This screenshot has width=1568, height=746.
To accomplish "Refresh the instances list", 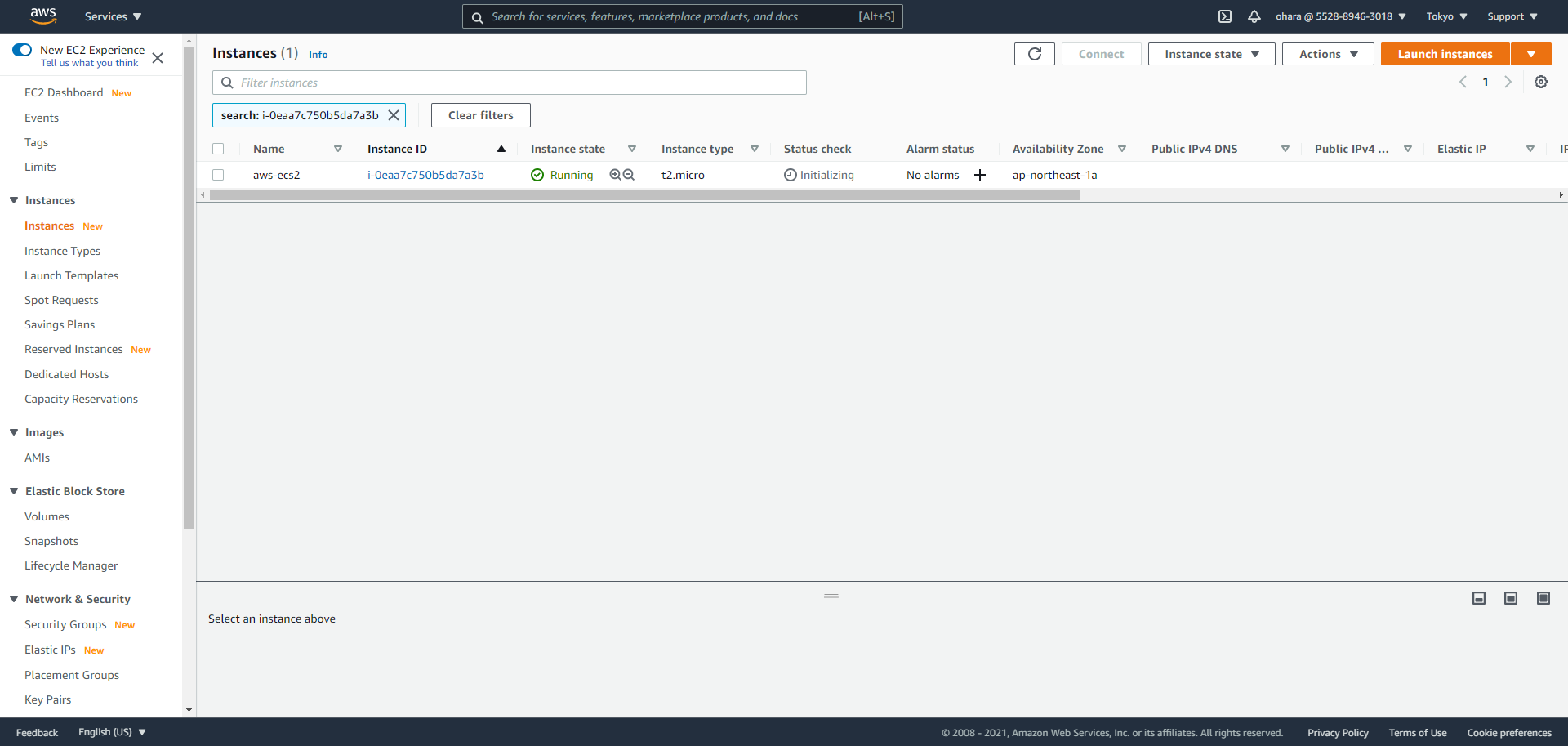I will [x=1035, y=54].
